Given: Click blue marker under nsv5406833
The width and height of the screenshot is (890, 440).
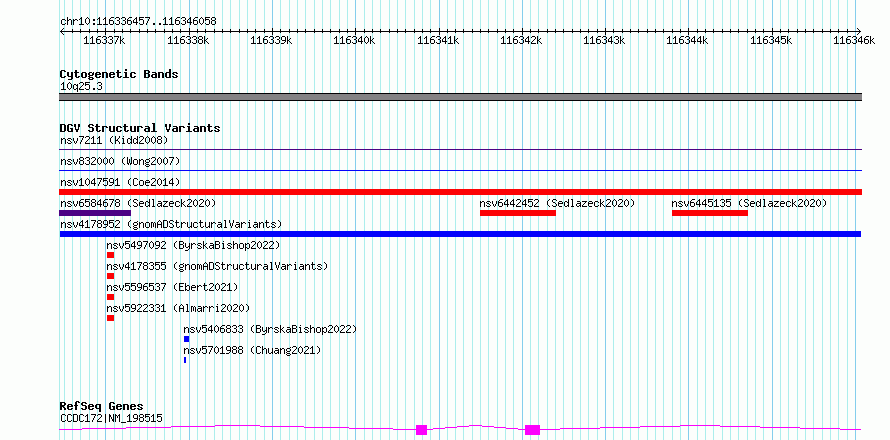Looking at the screenshot, I should tap(187, 339).
